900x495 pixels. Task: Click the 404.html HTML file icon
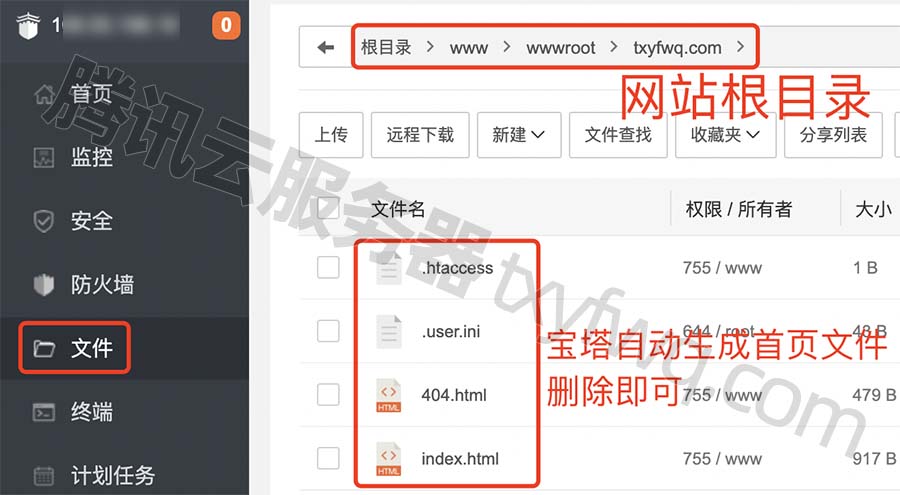click(x=389, y=395)
